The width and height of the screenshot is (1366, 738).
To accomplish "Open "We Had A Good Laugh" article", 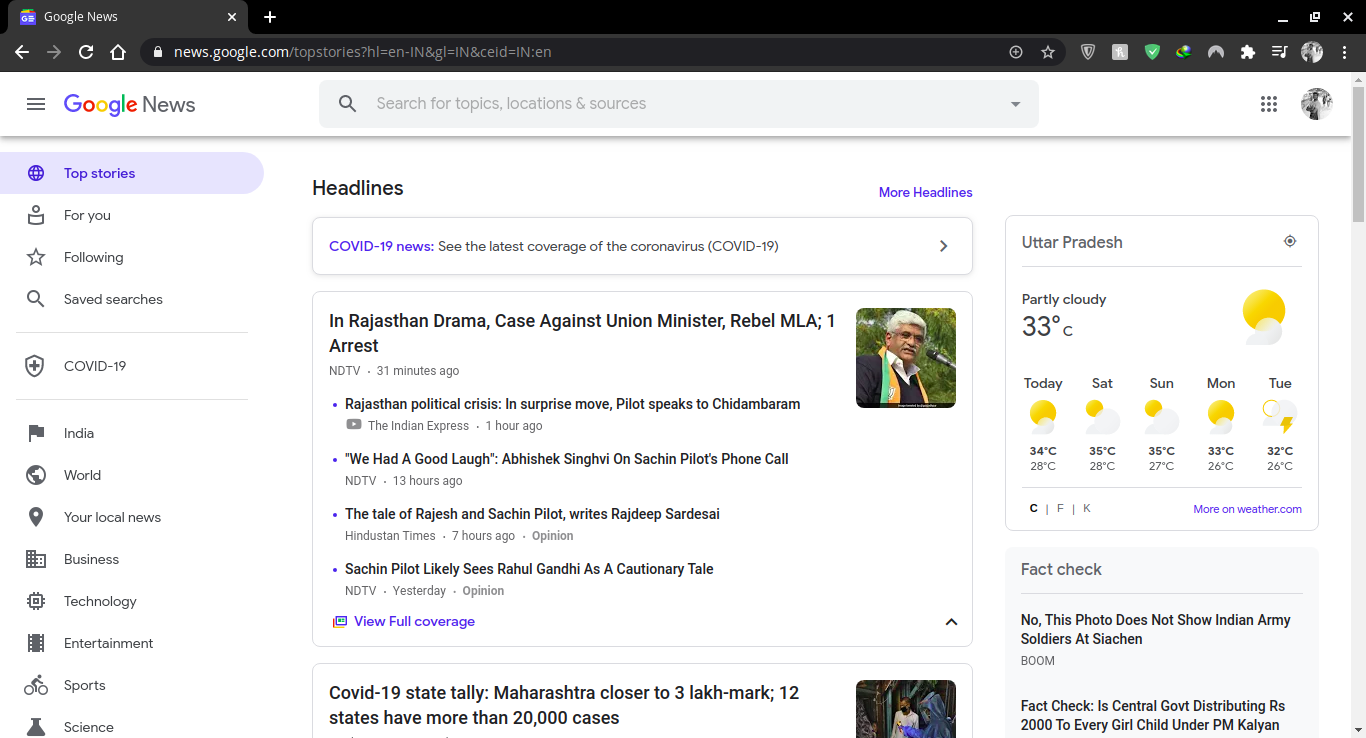I will tap(567, 459).
